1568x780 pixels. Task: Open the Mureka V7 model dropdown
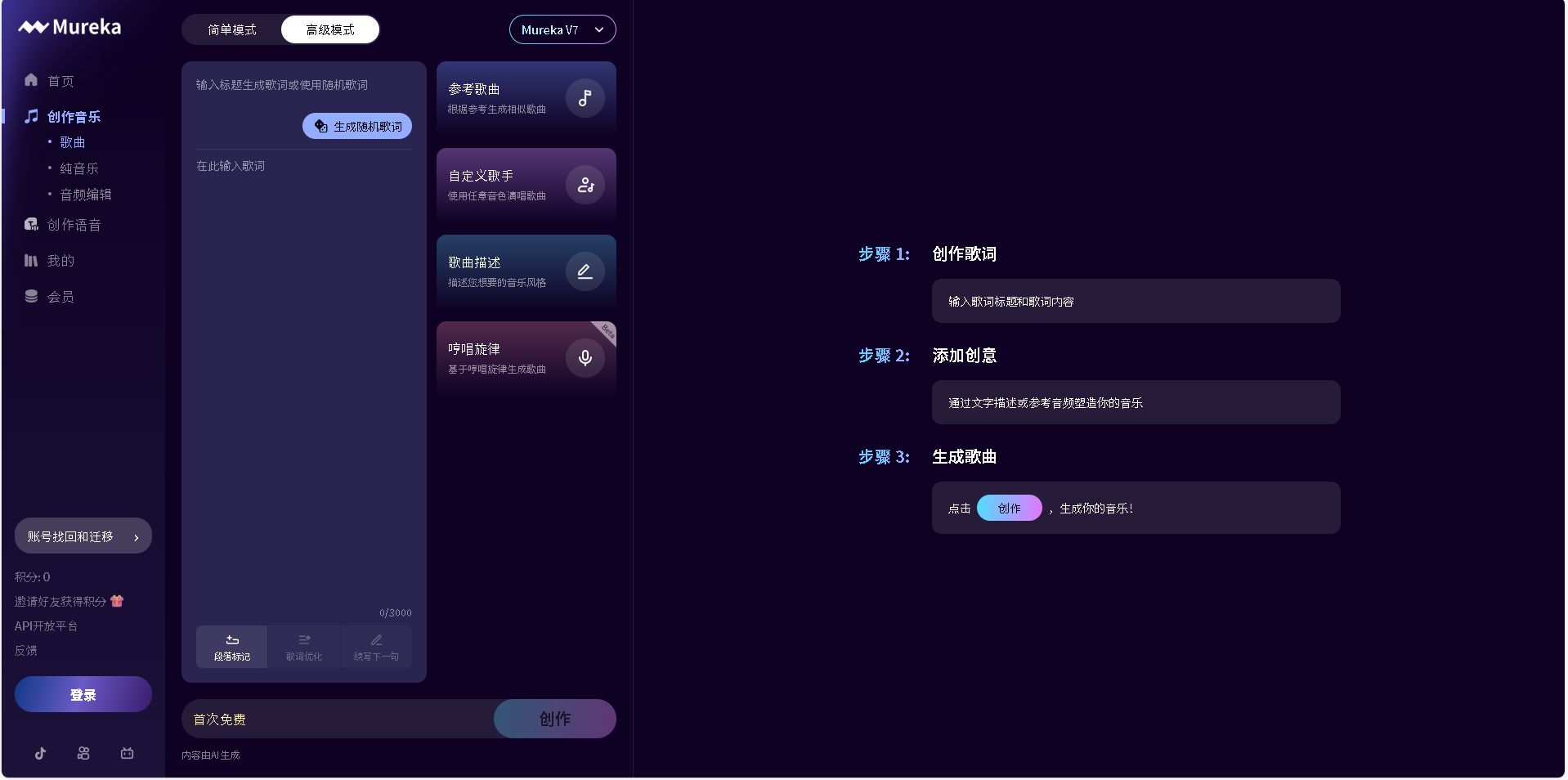(562, 29)
